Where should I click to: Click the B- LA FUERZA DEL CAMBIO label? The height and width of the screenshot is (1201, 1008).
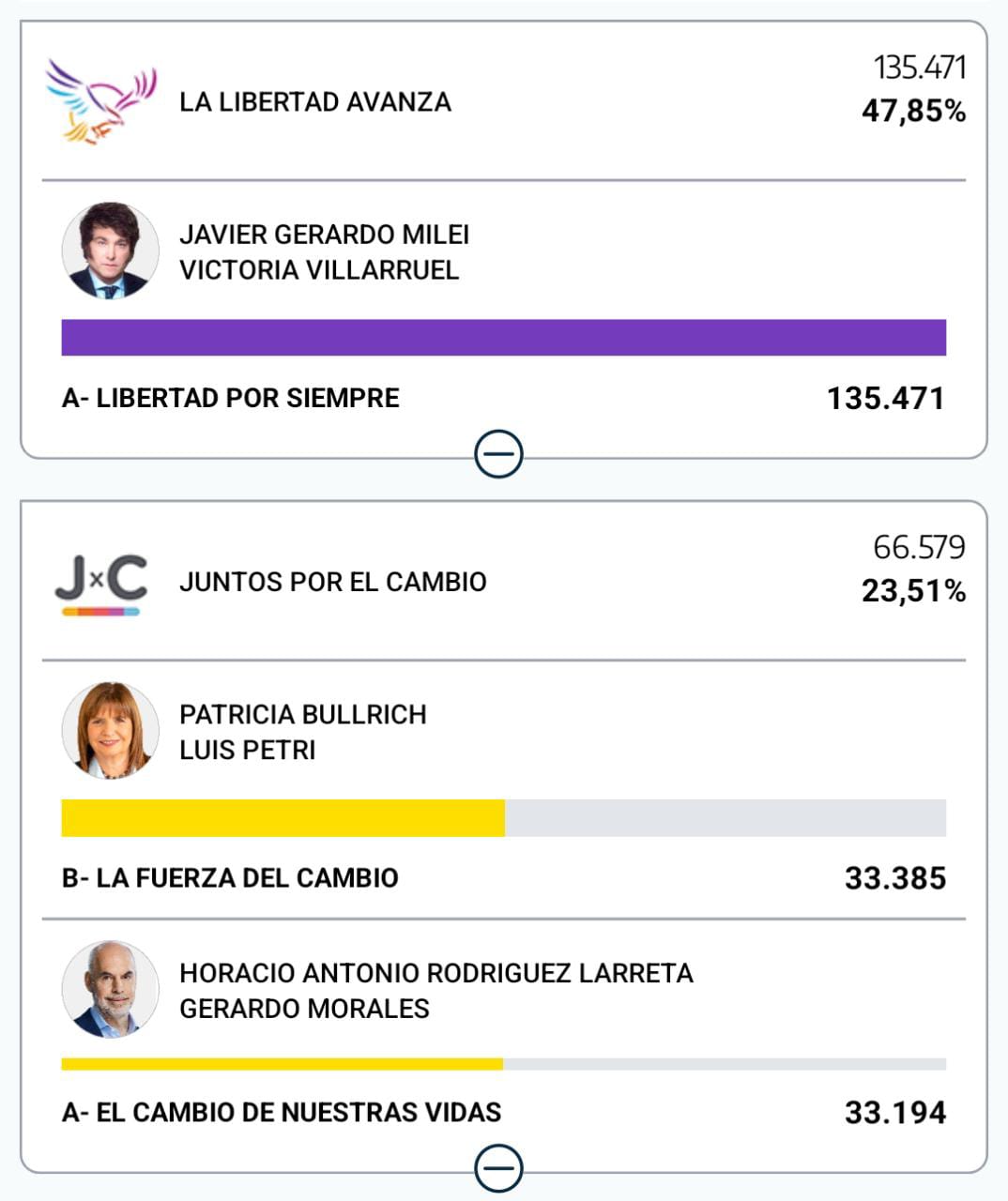coord(230,878)
